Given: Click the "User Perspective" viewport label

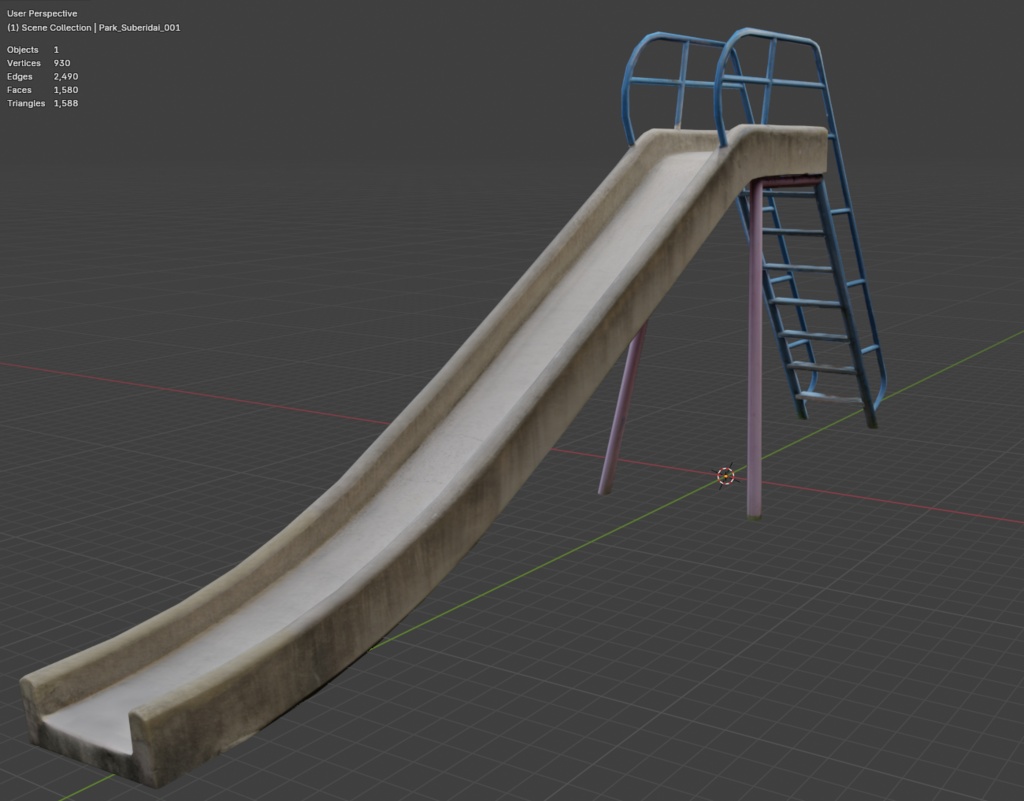Looking at the screenshot, I should (x=42, y=13).
